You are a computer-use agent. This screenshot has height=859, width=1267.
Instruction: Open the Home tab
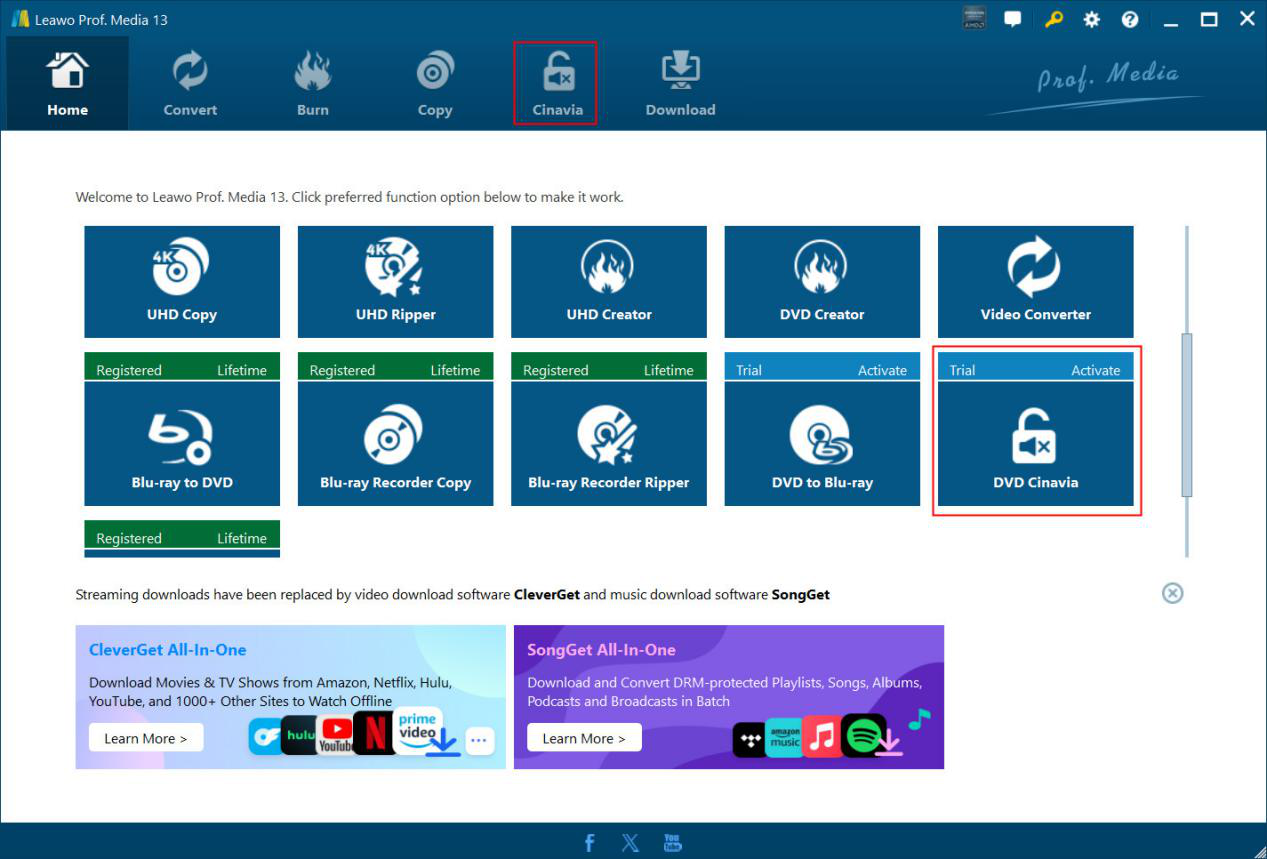coord(67,84)
